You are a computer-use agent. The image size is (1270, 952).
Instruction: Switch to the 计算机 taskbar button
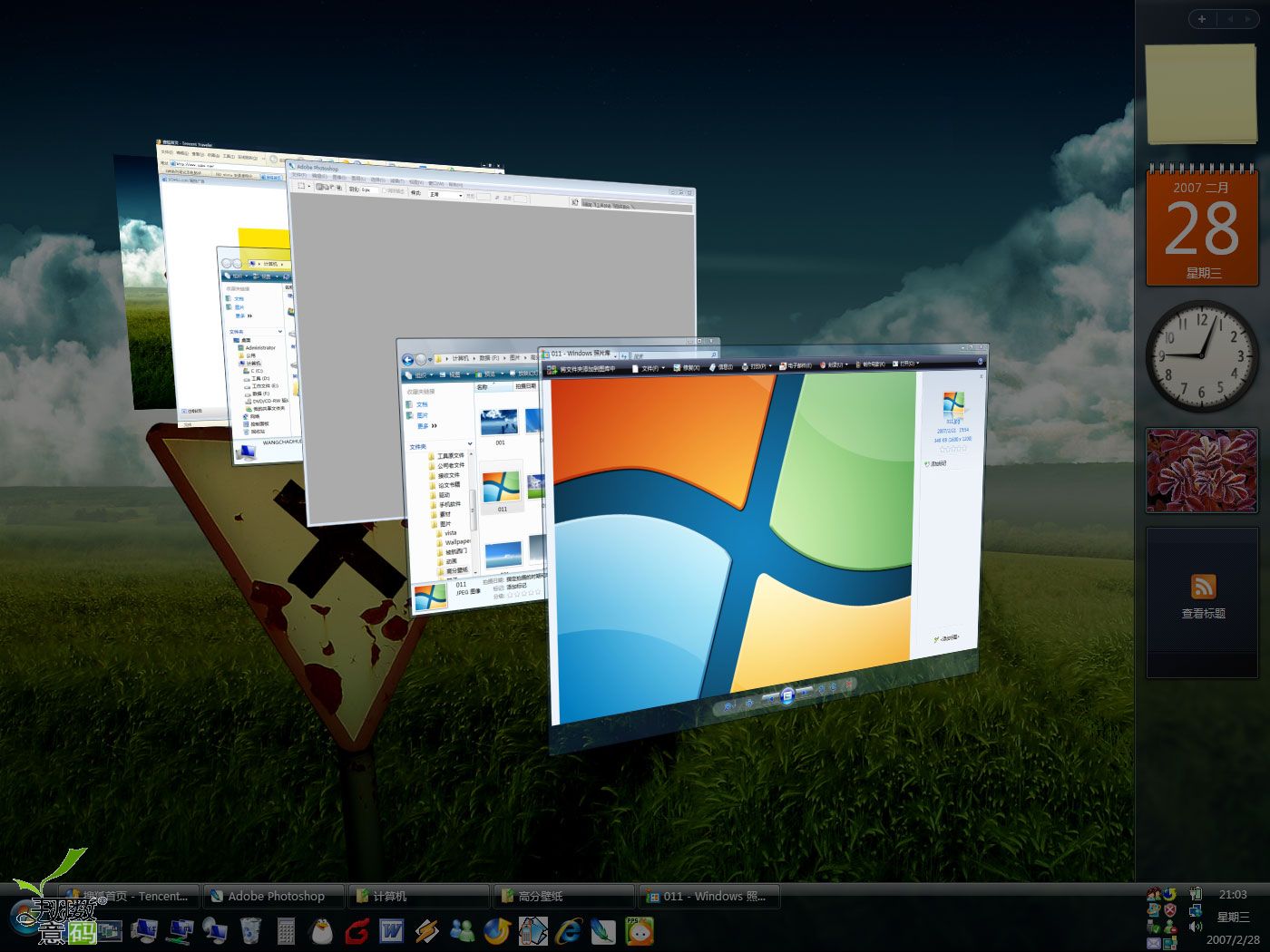pos(420,897)
